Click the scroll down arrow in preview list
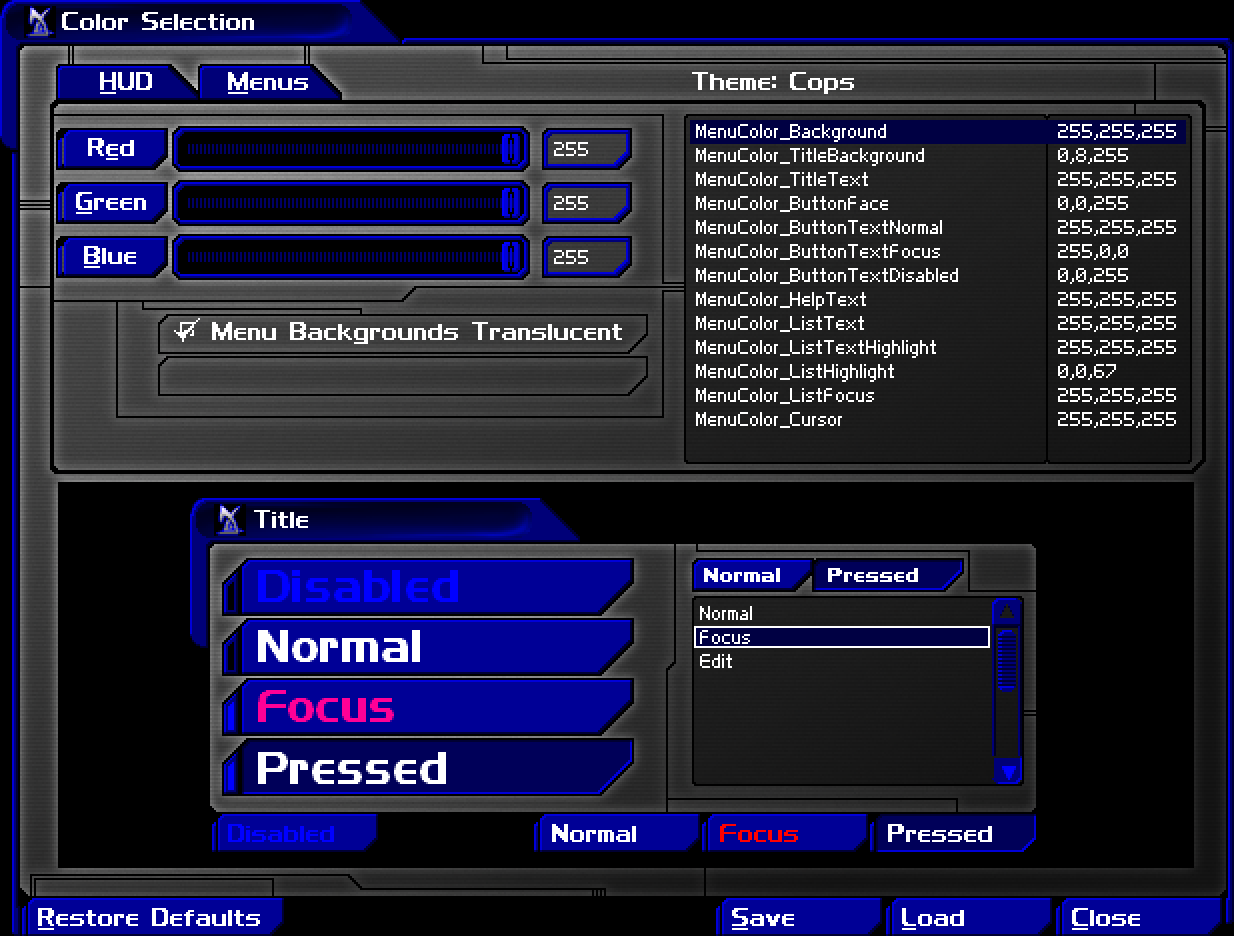 (1007, 770)
